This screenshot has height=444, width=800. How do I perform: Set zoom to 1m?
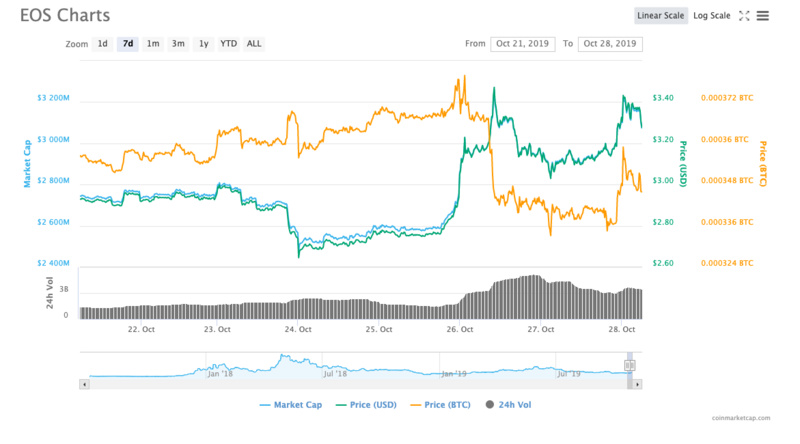(153, 44)
